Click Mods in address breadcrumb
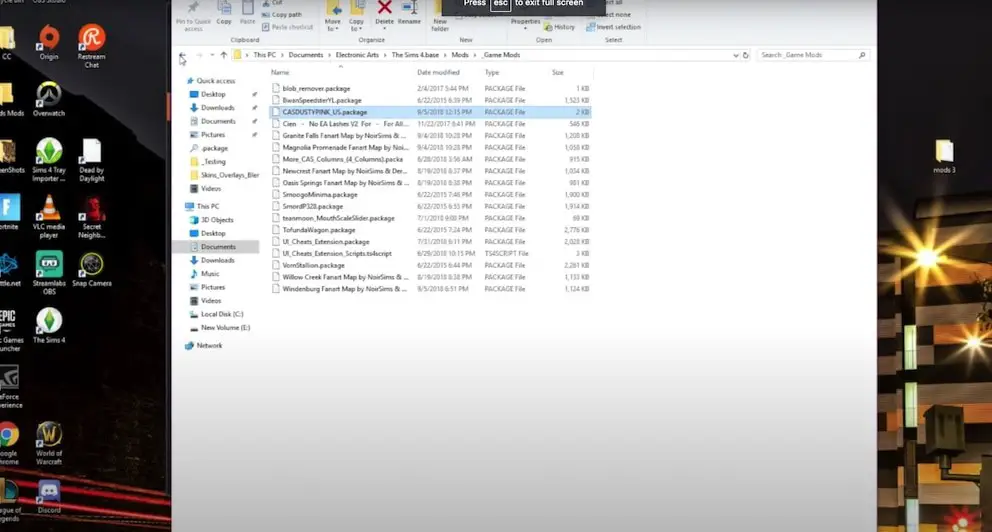This screenshot has width=992, height=532. pos(460,55)
